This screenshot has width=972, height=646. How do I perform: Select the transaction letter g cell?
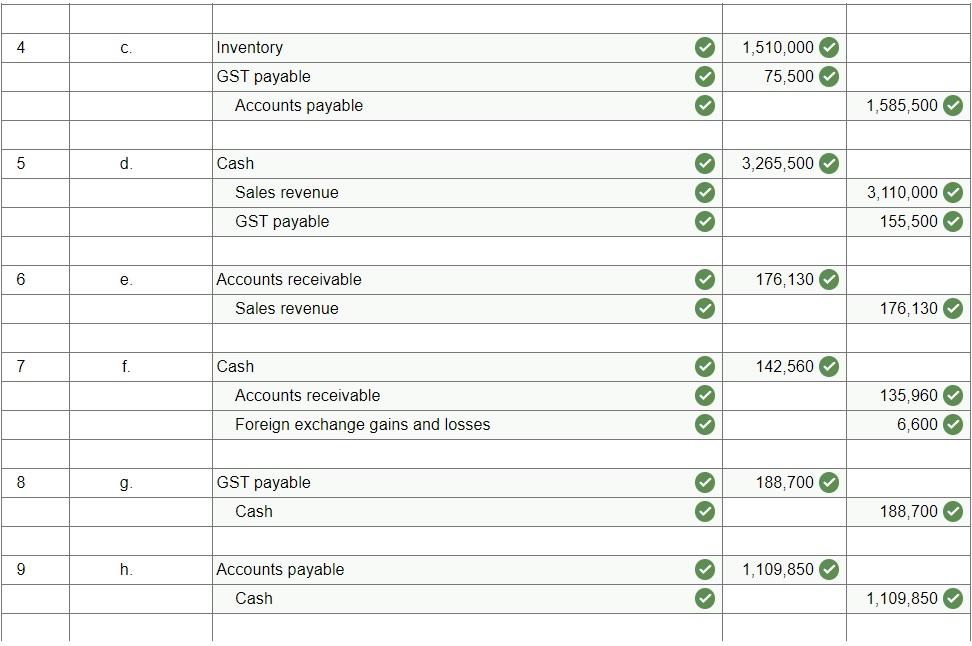coord(125,482)
